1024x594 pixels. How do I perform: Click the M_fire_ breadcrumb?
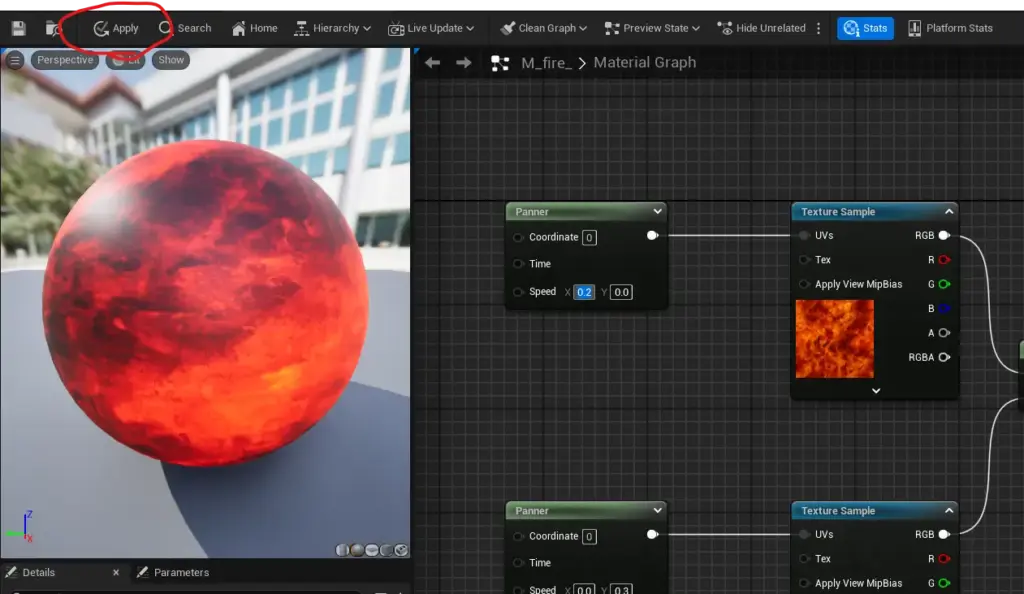tap(546, 63)
